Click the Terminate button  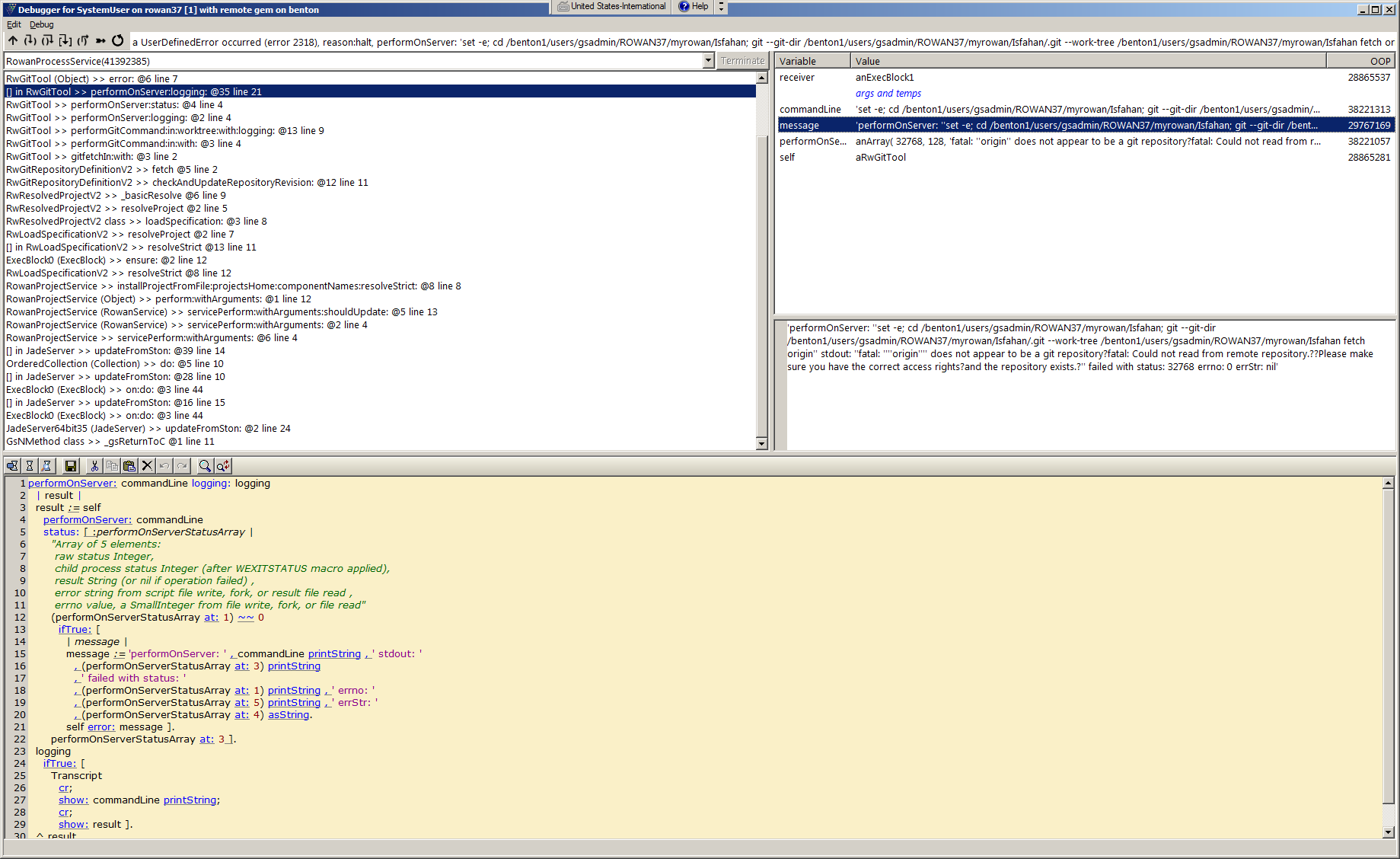tap(742, 61)
